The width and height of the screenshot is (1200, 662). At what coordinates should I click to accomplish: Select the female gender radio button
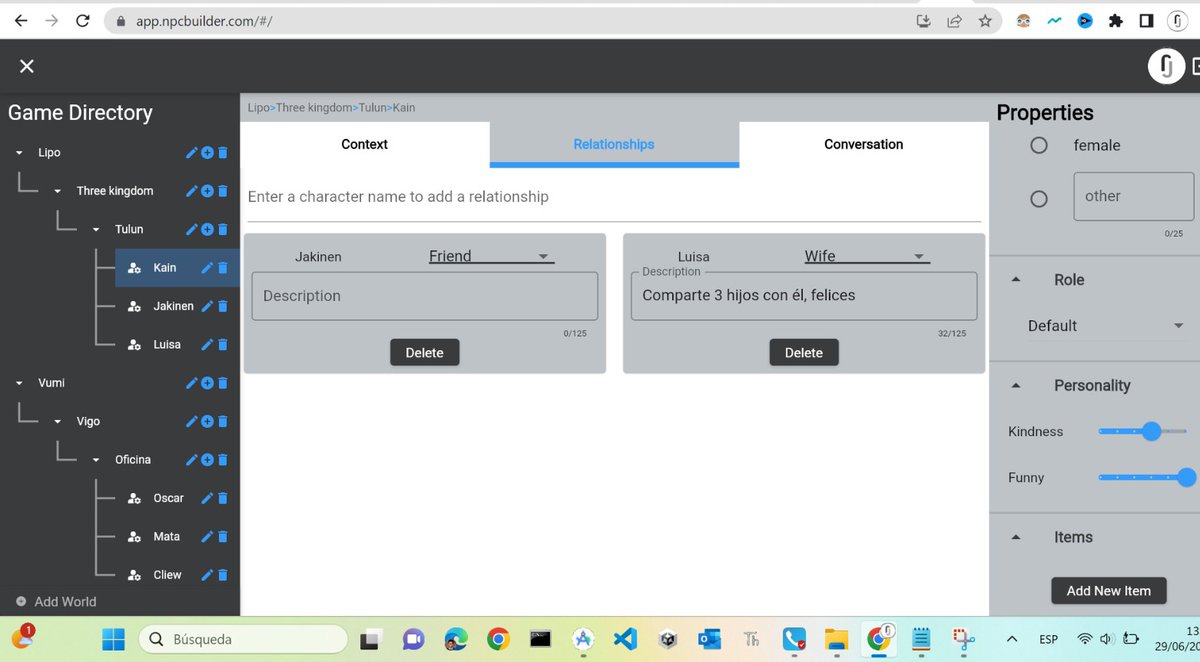pyautogui.click(x=1039, y=145)
